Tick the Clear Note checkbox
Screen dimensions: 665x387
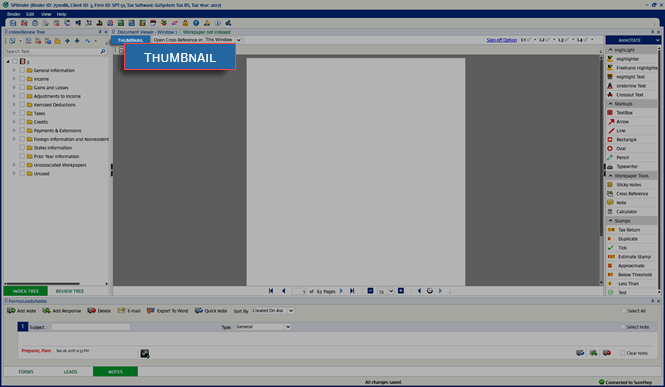pyautogui.click(x=623, y=353)
